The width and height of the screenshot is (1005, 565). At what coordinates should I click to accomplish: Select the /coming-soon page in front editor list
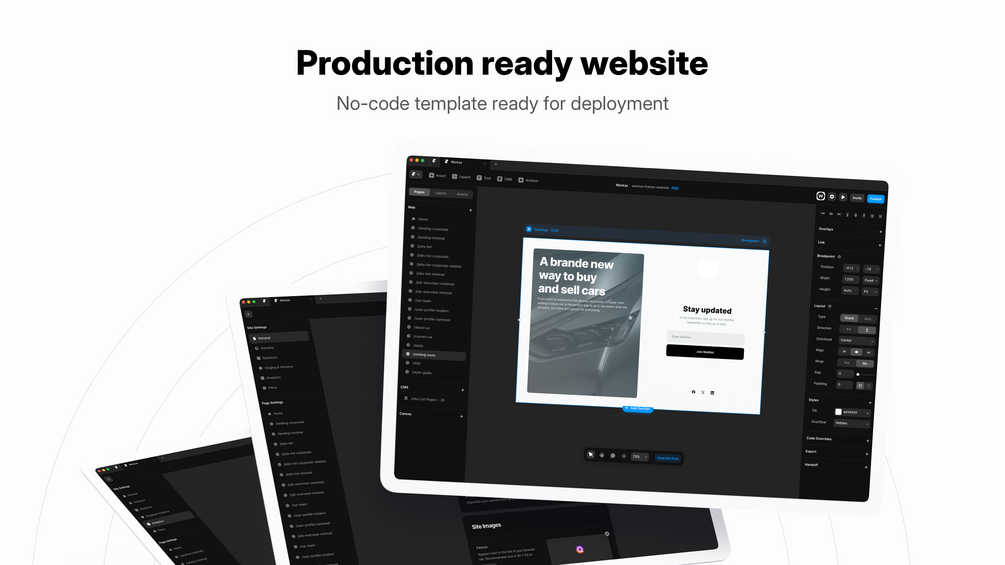click(435, 354)
